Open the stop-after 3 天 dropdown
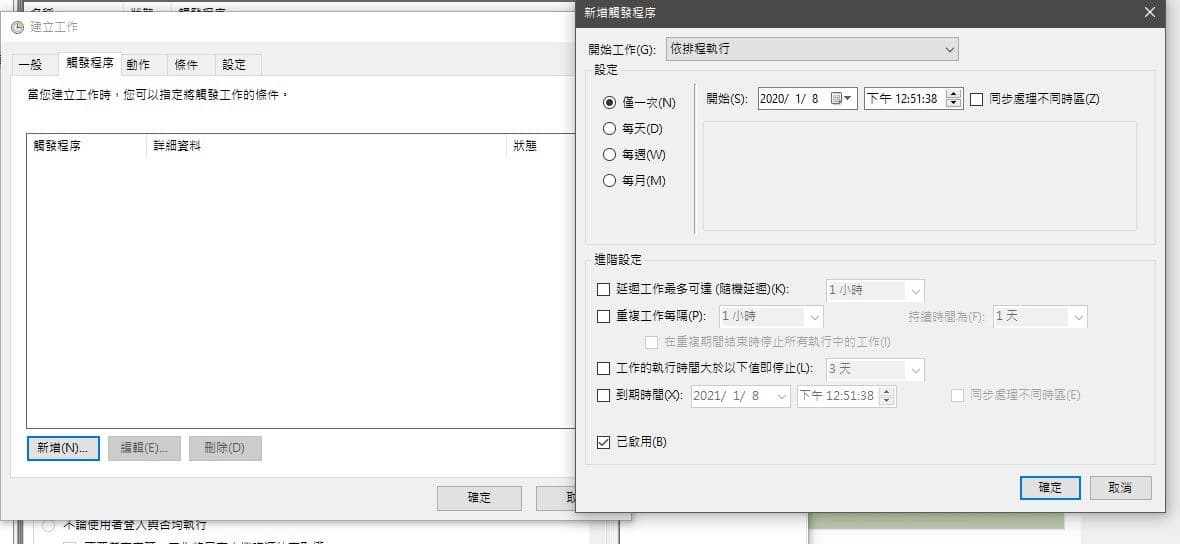Viewport: 1180px width, 544px height. click(874, 369)
